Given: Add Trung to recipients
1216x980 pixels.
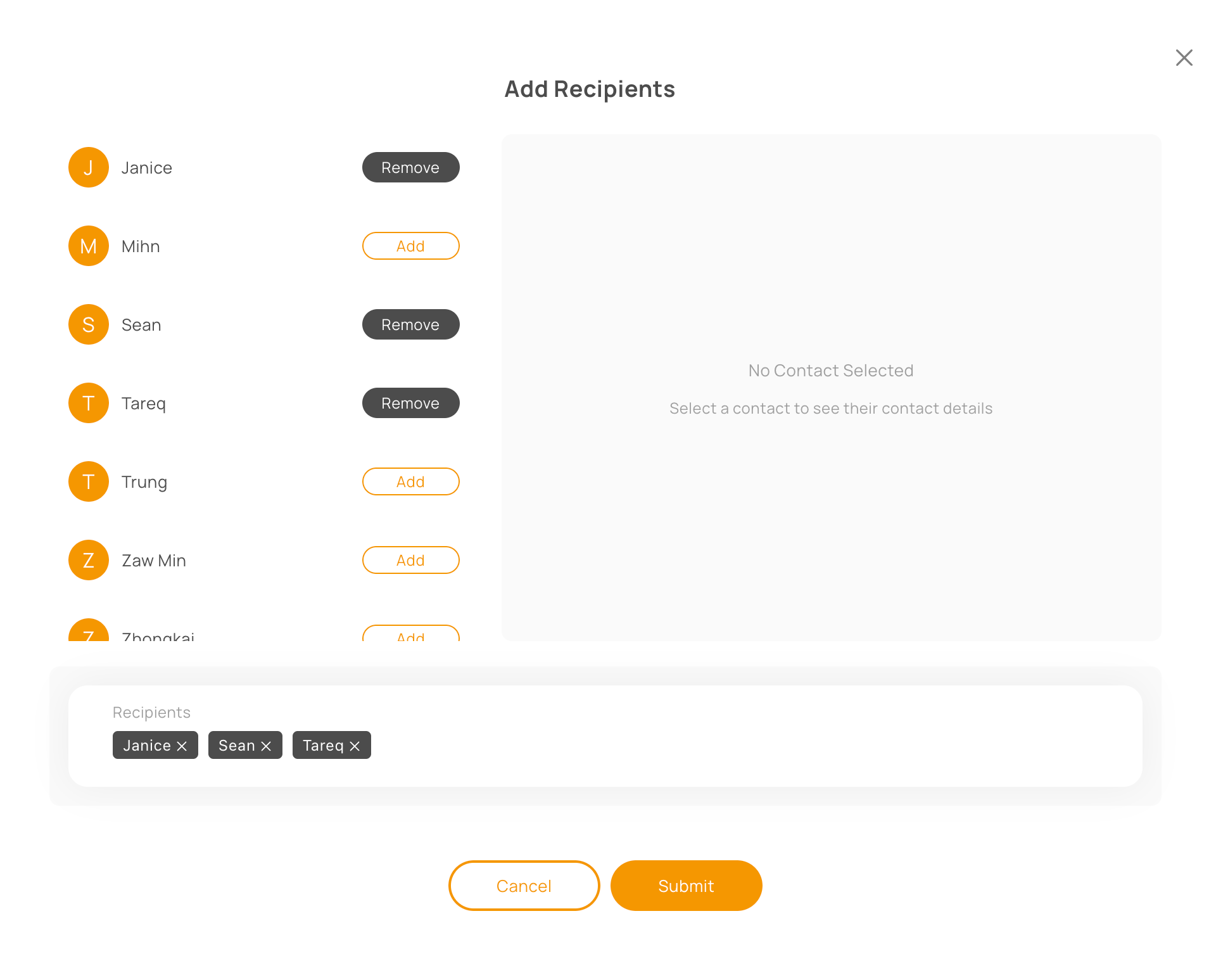Looking at the screenshot, I should 410,481.
